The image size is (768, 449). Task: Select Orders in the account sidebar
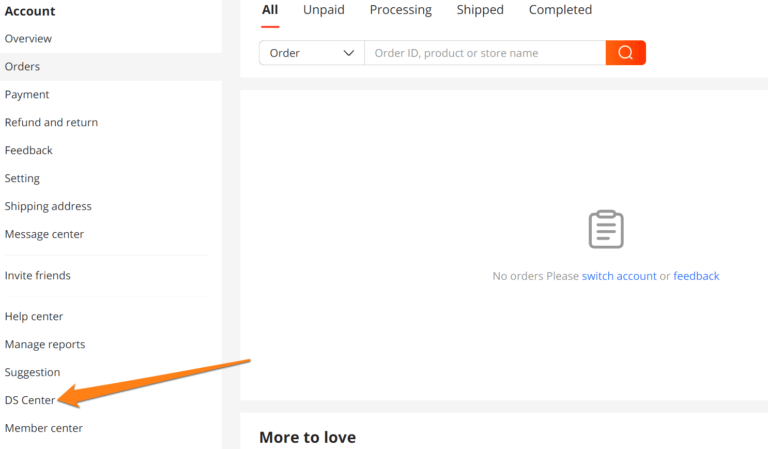(x=111, y=67)
